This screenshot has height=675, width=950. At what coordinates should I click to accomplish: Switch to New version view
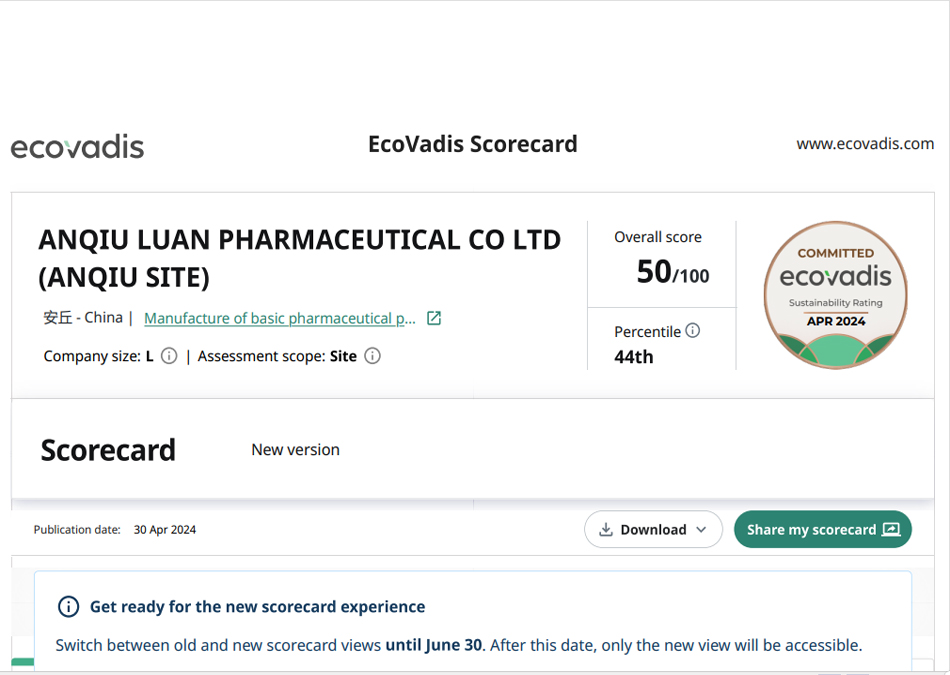296,450
